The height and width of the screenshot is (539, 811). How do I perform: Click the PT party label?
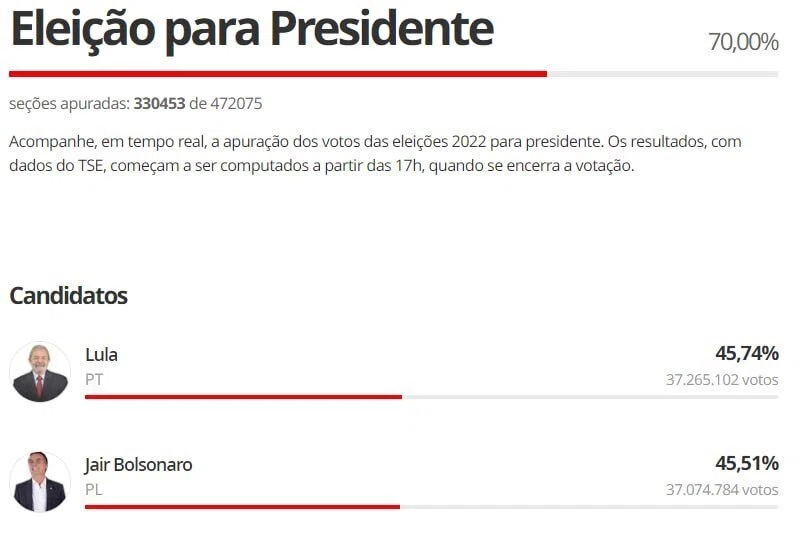pyautogui.click(x=94, y=379)
